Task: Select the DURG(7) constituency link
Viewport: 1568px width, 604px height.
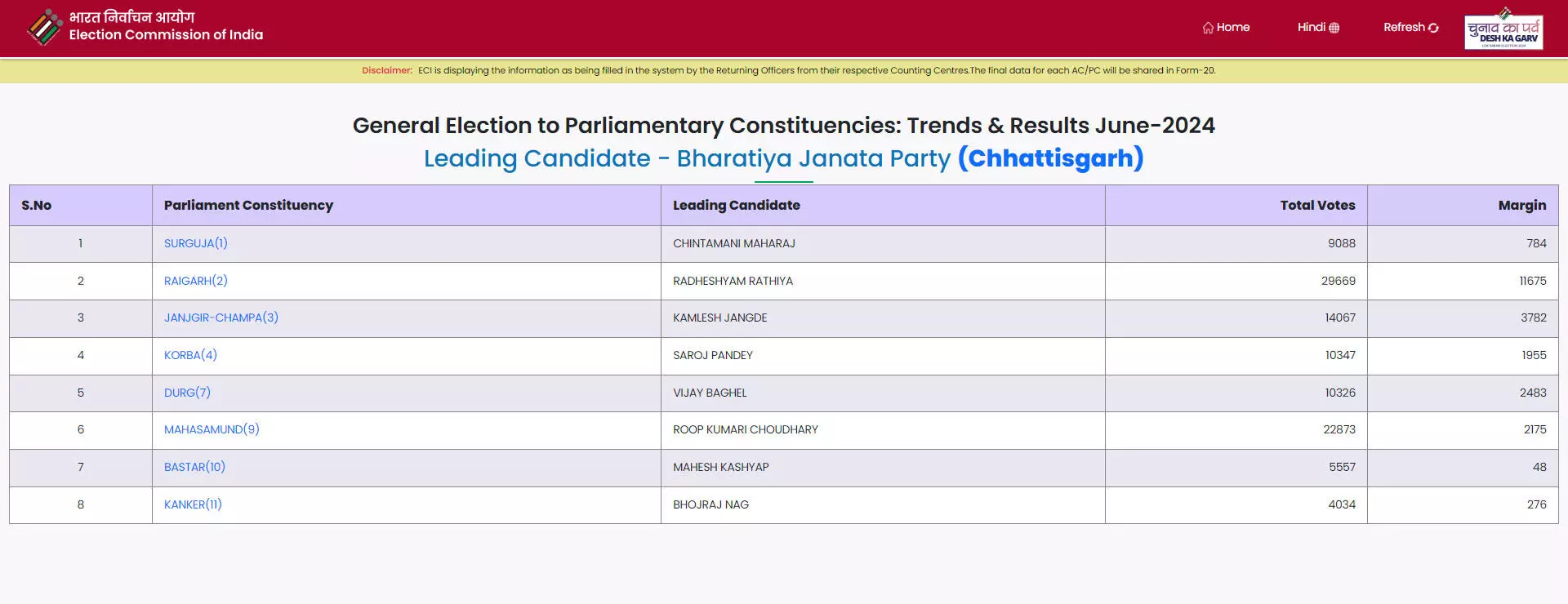Action: 187,393
